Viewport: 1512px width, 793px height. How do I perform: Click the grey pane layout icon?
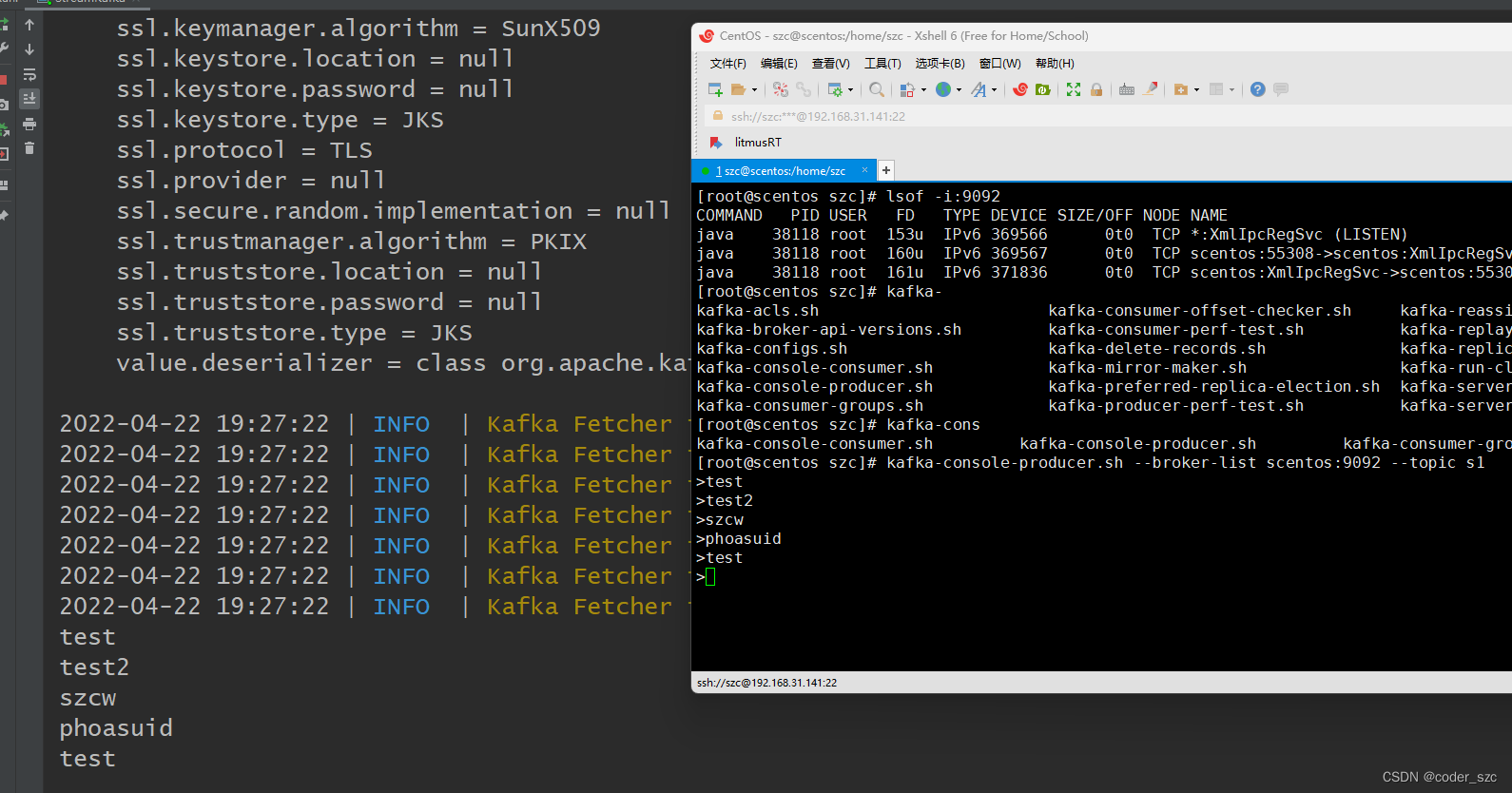[1216, 89]
